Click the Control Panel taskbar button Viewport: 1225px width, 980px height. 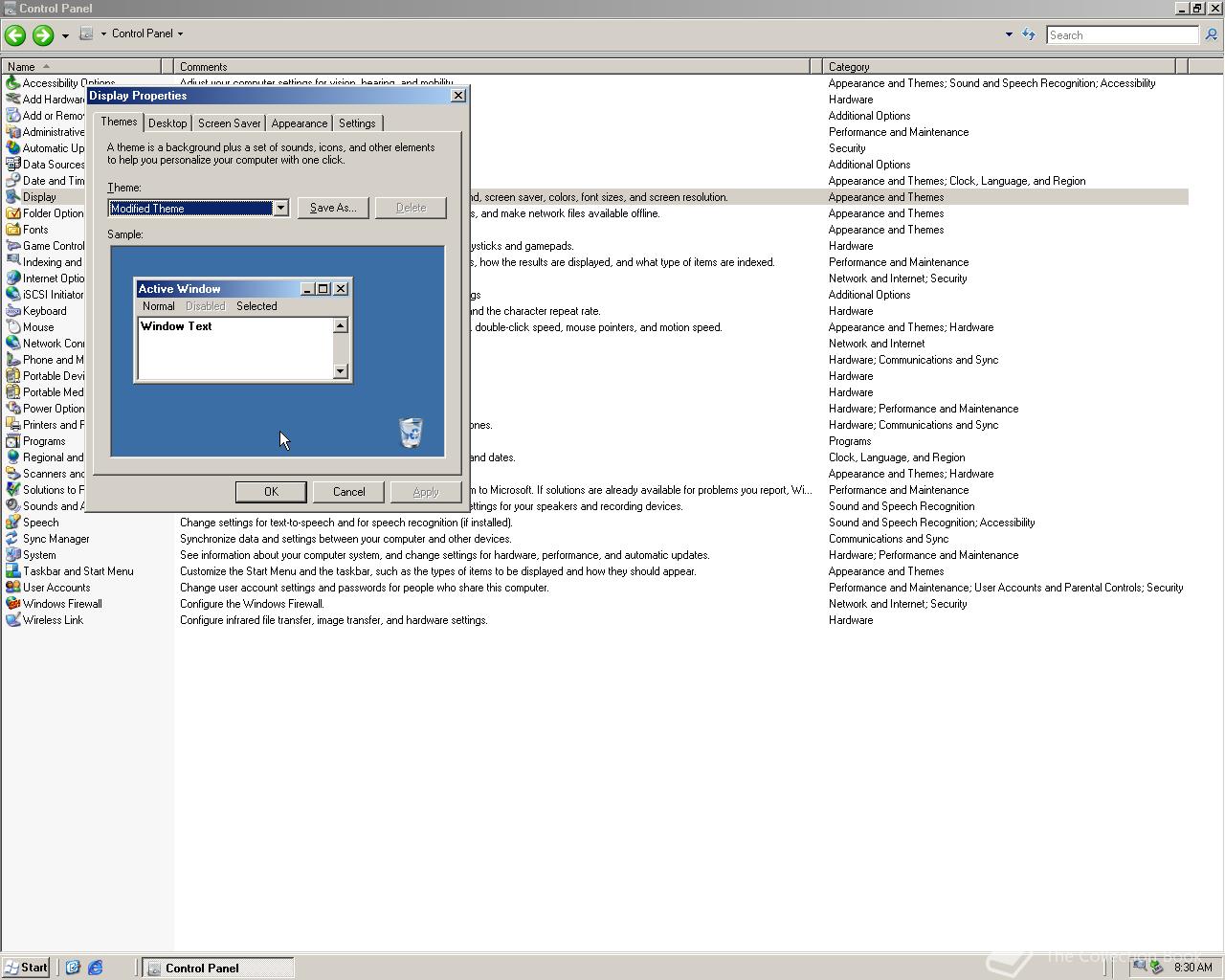[x=218, y=968]
